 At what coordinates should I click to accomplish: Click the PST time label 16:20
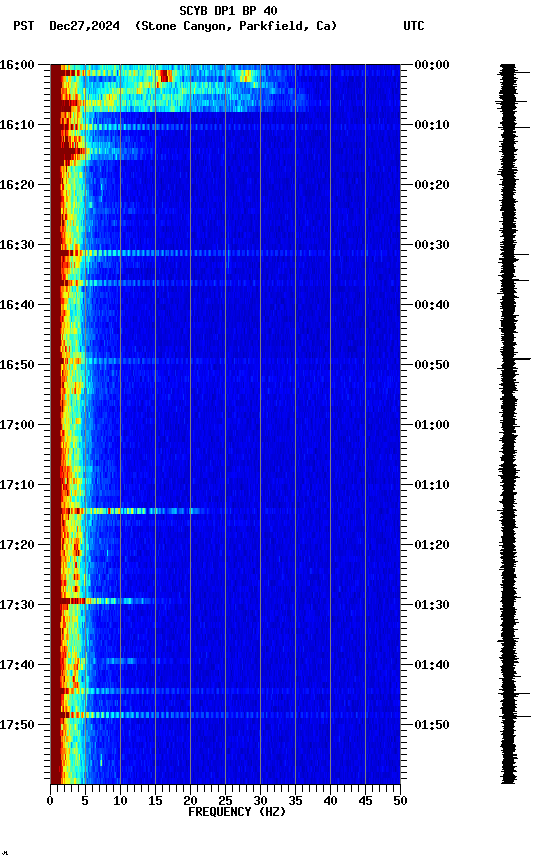pyautogui.click(x=17, y=185)
